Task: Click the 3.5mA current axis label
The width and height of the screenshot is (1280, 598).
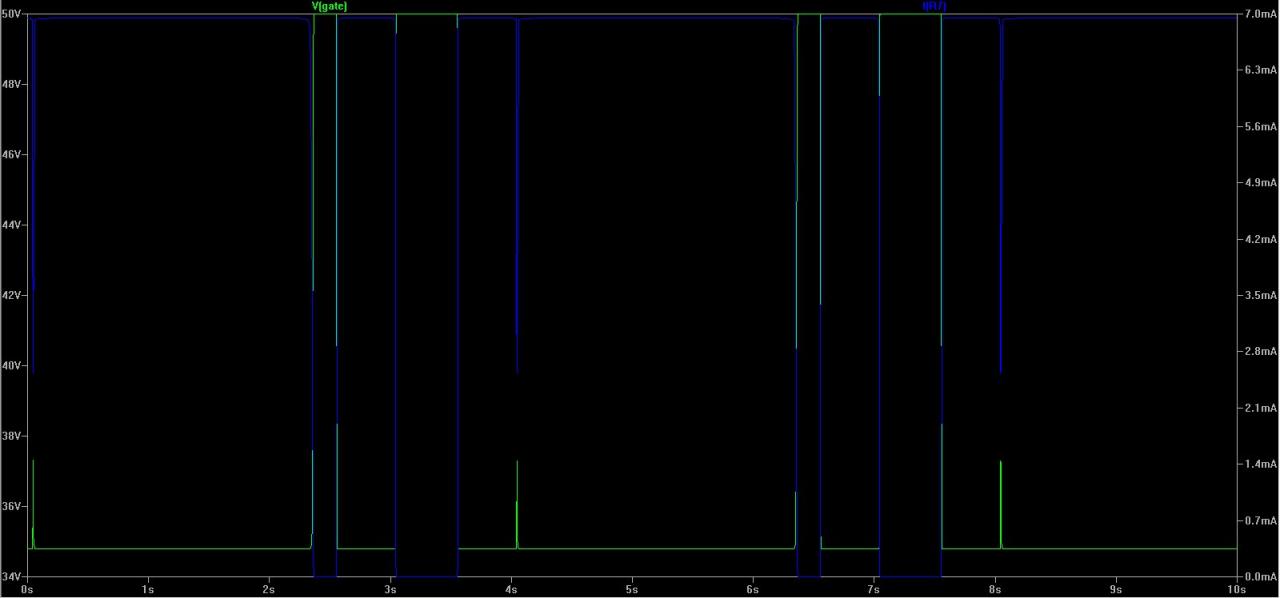Action: click(x=1261, y=295)
